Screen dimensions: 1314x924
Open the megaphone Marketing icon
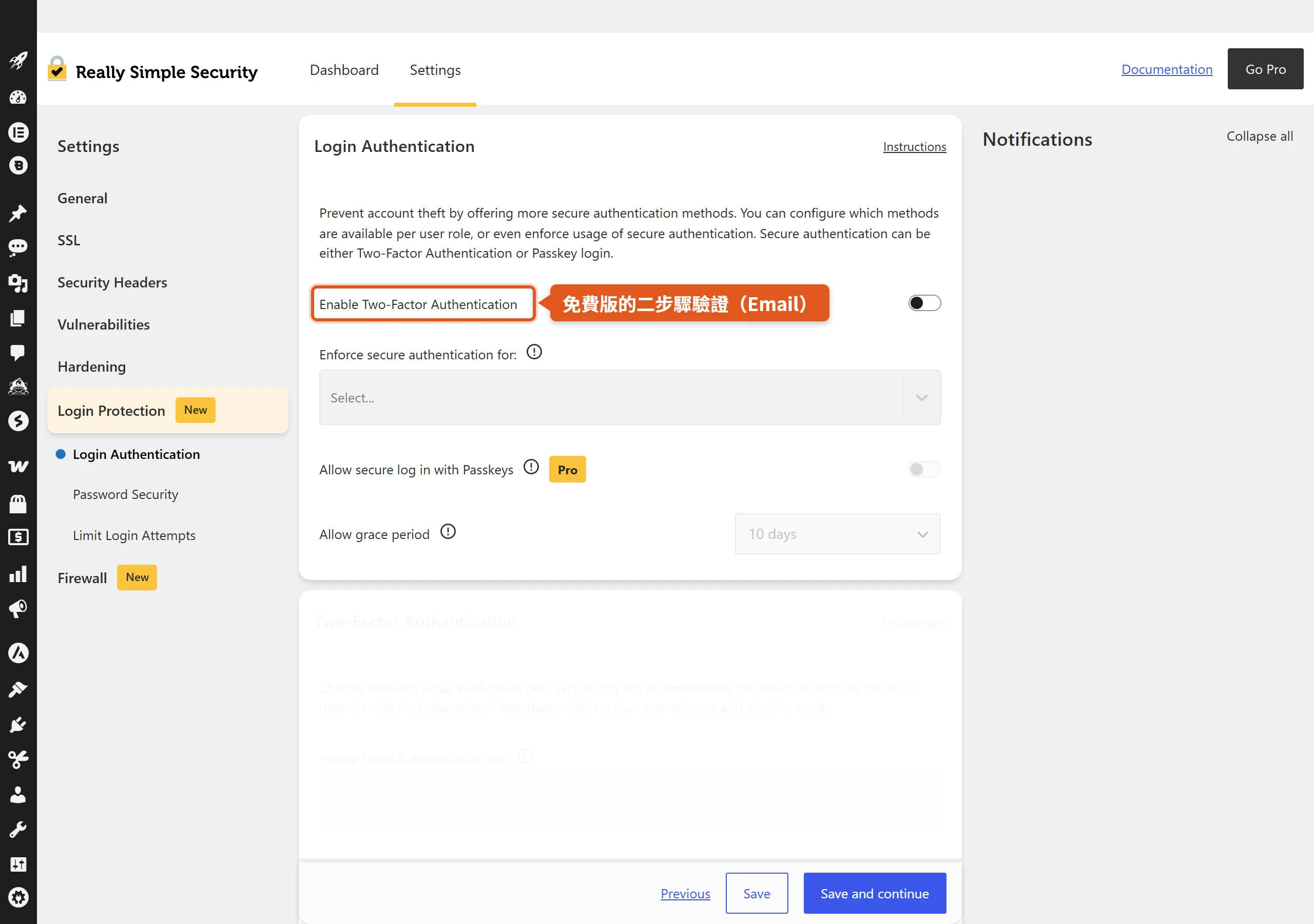tap(18, 609)
